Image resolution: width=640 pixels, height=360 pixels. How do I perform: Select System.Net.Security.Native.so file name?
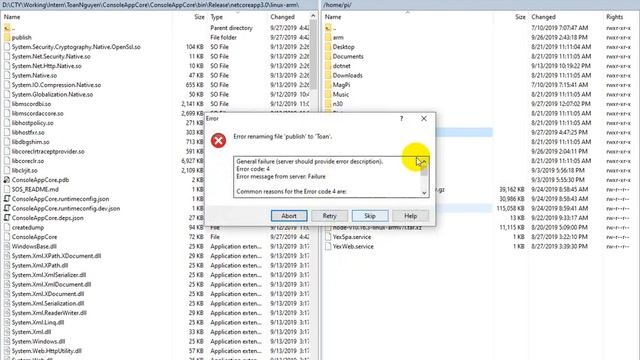pos(51,56)
